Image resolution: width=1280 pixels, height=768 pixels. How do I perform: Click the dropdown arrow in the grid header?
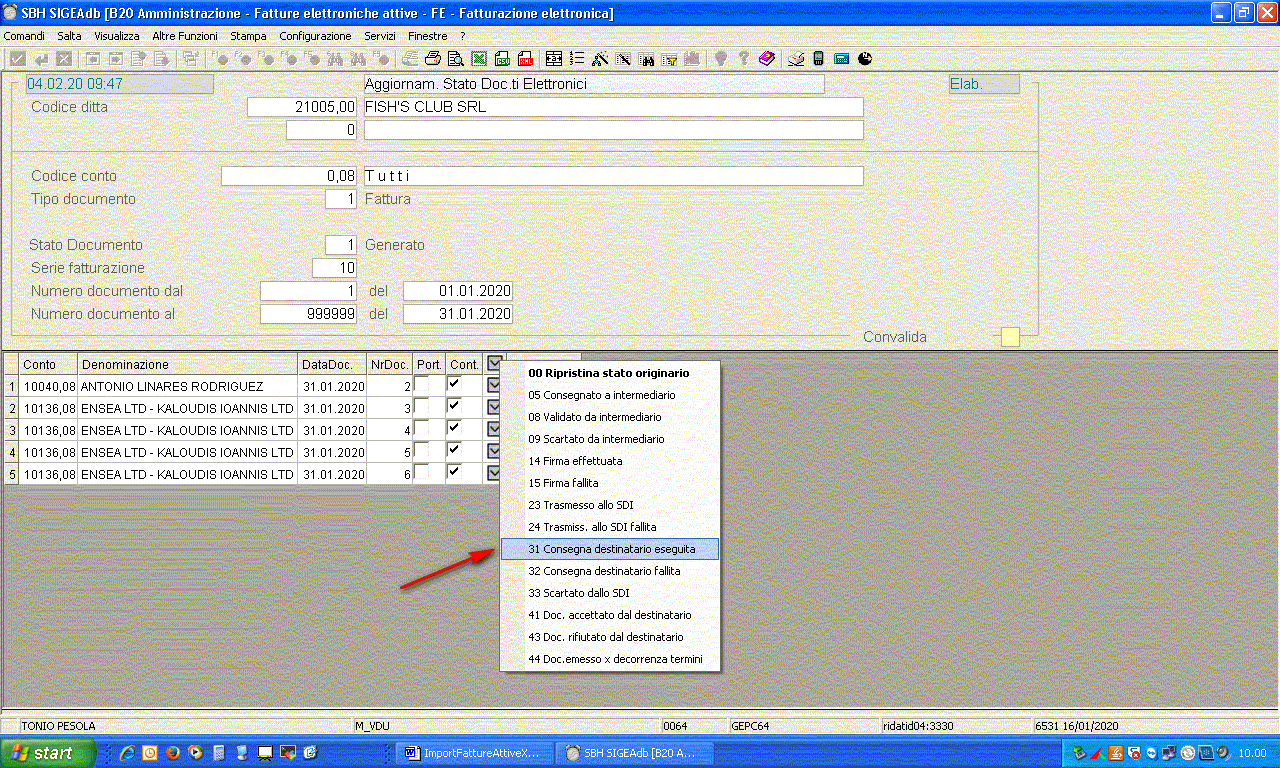(494, 364)
